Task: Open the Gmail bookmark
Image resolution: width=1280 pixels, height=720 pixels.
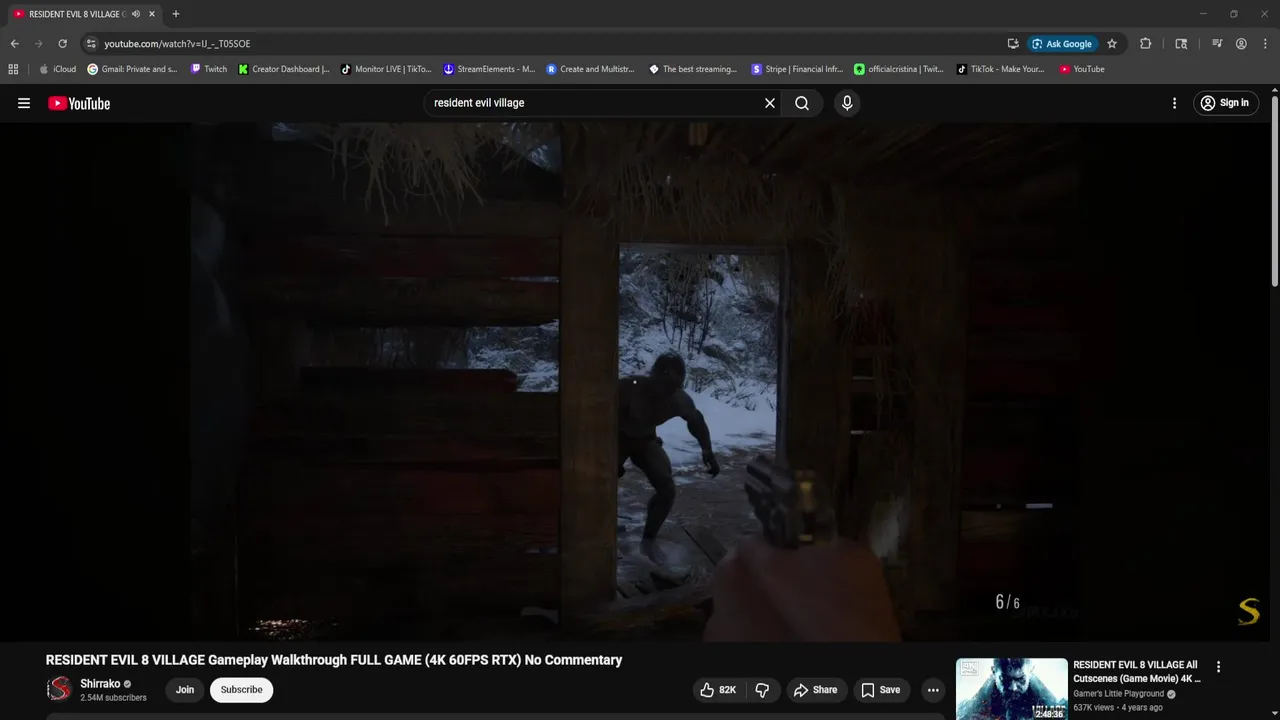Action: pos(132,69)
